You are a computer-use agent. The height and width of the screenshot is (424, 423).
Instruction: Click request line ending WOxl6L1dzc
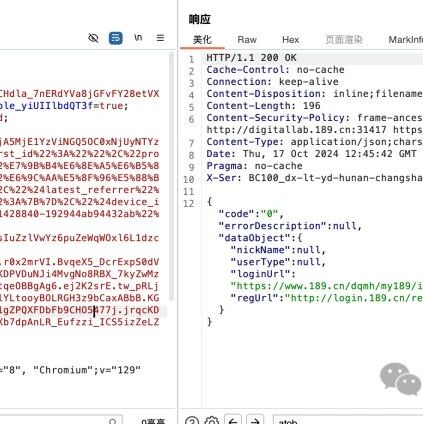[79, 238]
